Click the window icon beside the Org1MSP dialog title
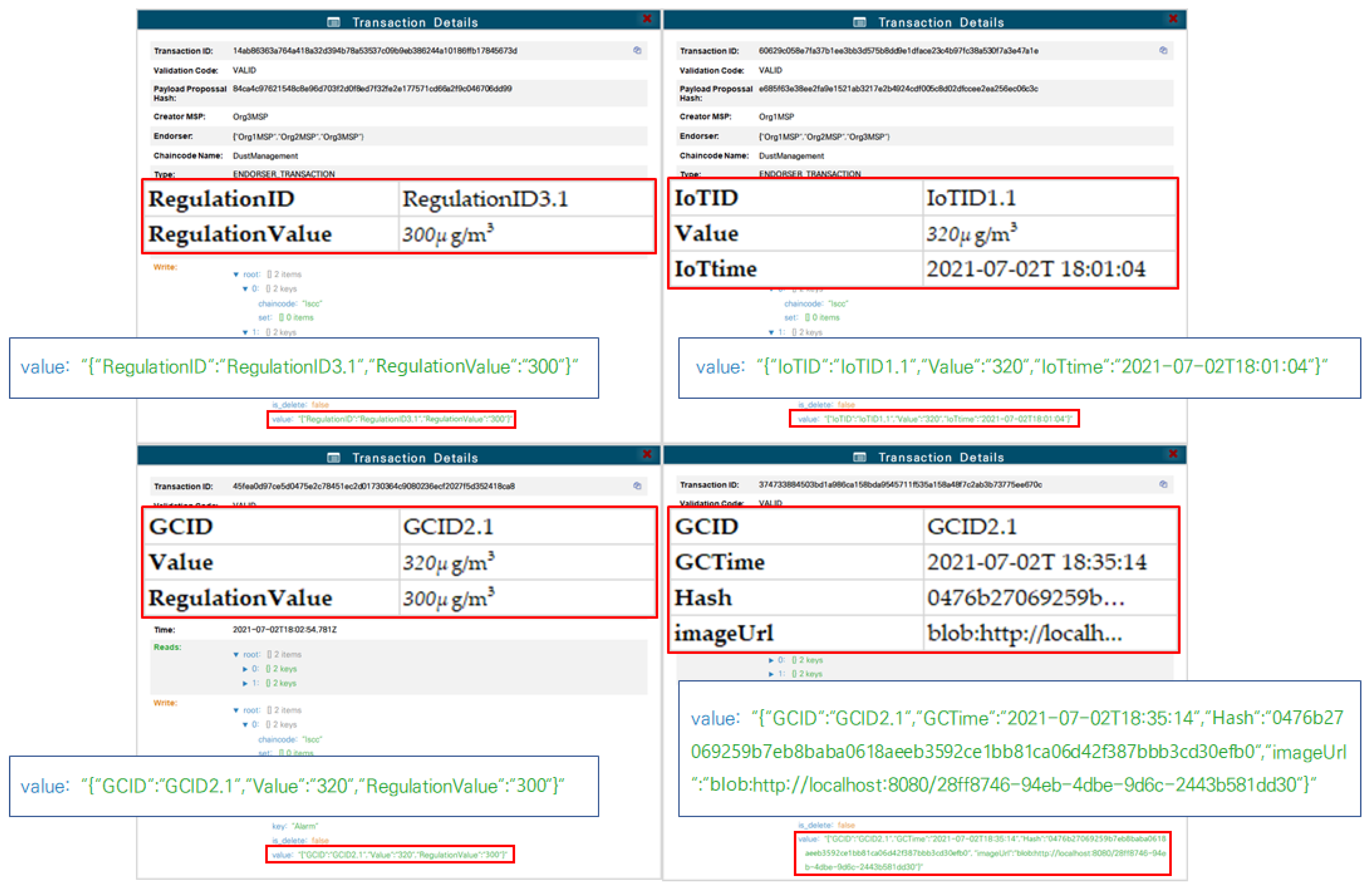 click(x=859, y=22)
